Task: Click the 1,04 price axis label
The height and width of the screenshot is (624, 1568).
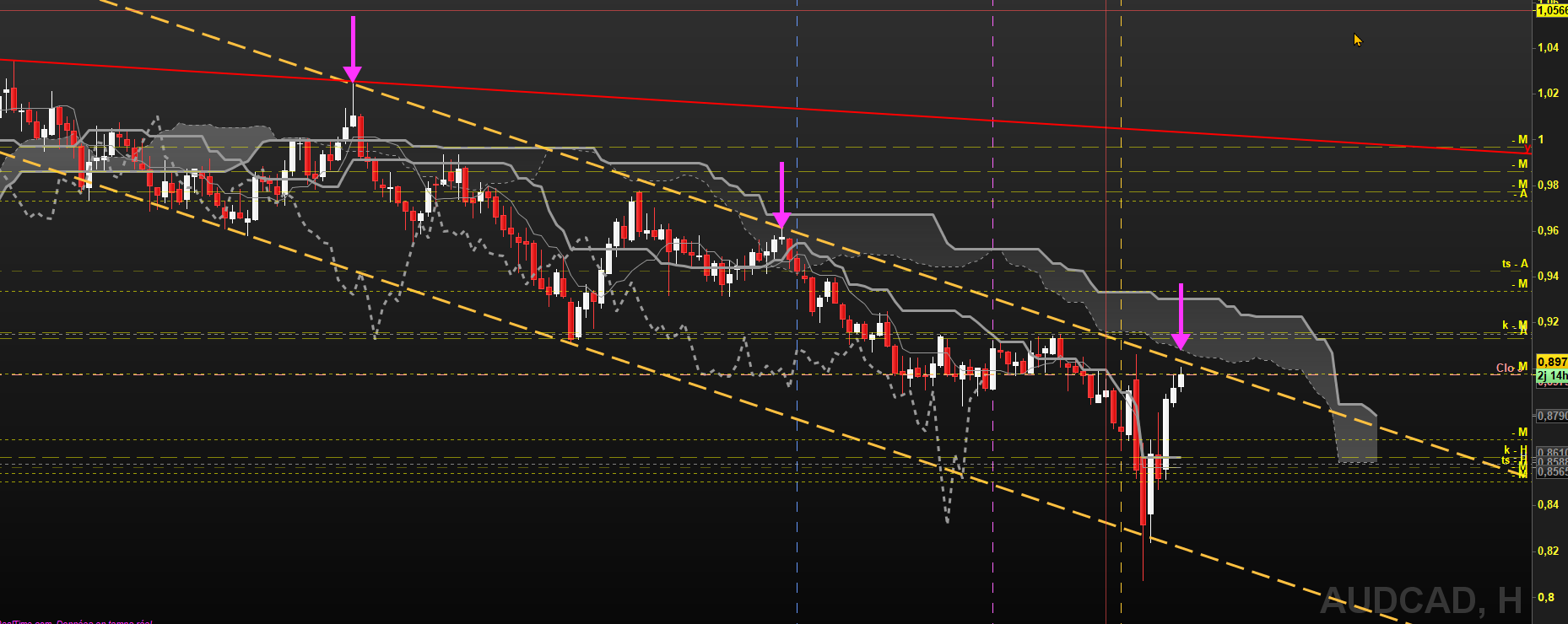Action: [1548, 48]
